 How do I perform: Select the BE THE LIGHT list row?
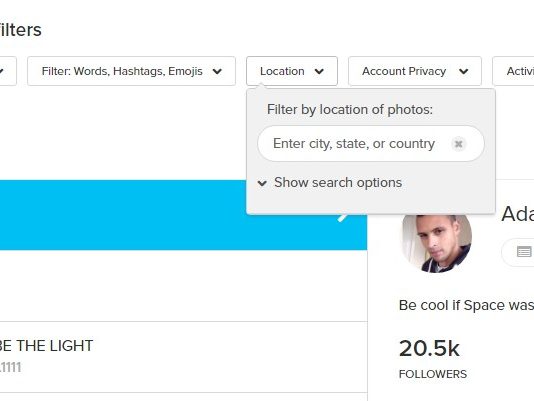[184, 357]
